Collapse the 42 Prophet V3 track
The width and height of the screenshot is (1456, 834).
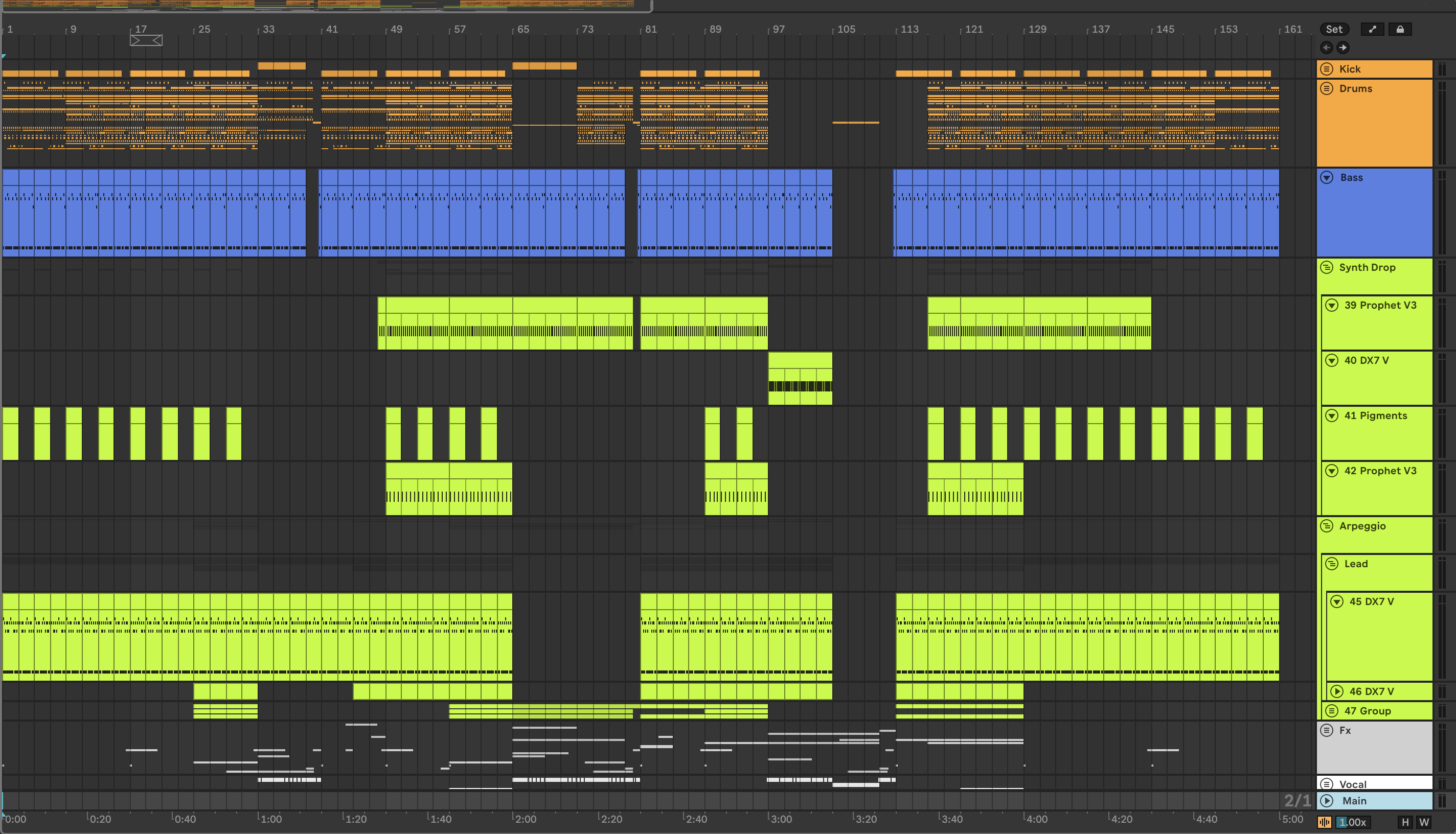coord(1332,471)
